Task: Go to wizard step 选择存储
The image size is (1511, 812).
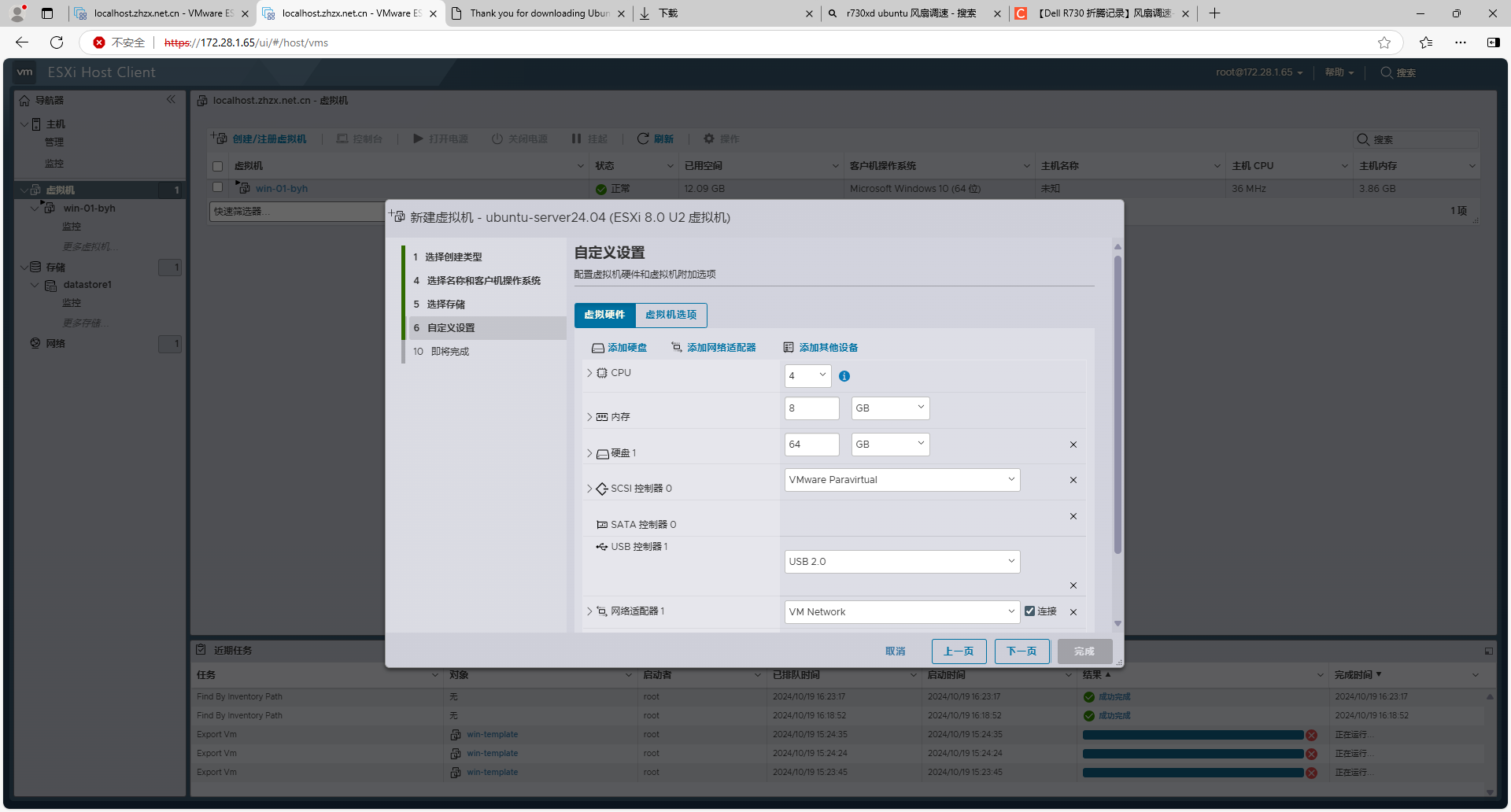Action: 445,304
